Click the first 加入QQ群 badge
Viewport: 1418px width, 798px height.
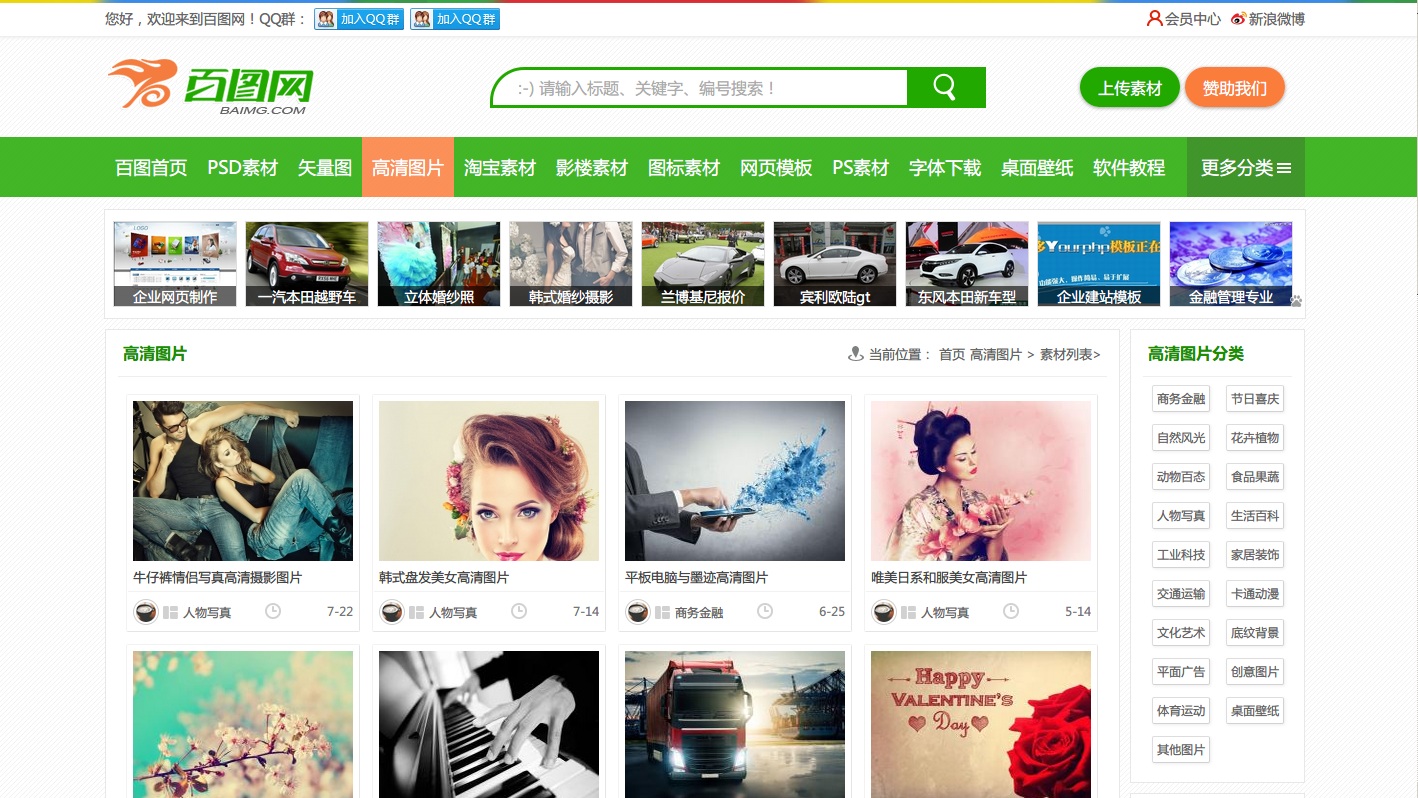359,19
